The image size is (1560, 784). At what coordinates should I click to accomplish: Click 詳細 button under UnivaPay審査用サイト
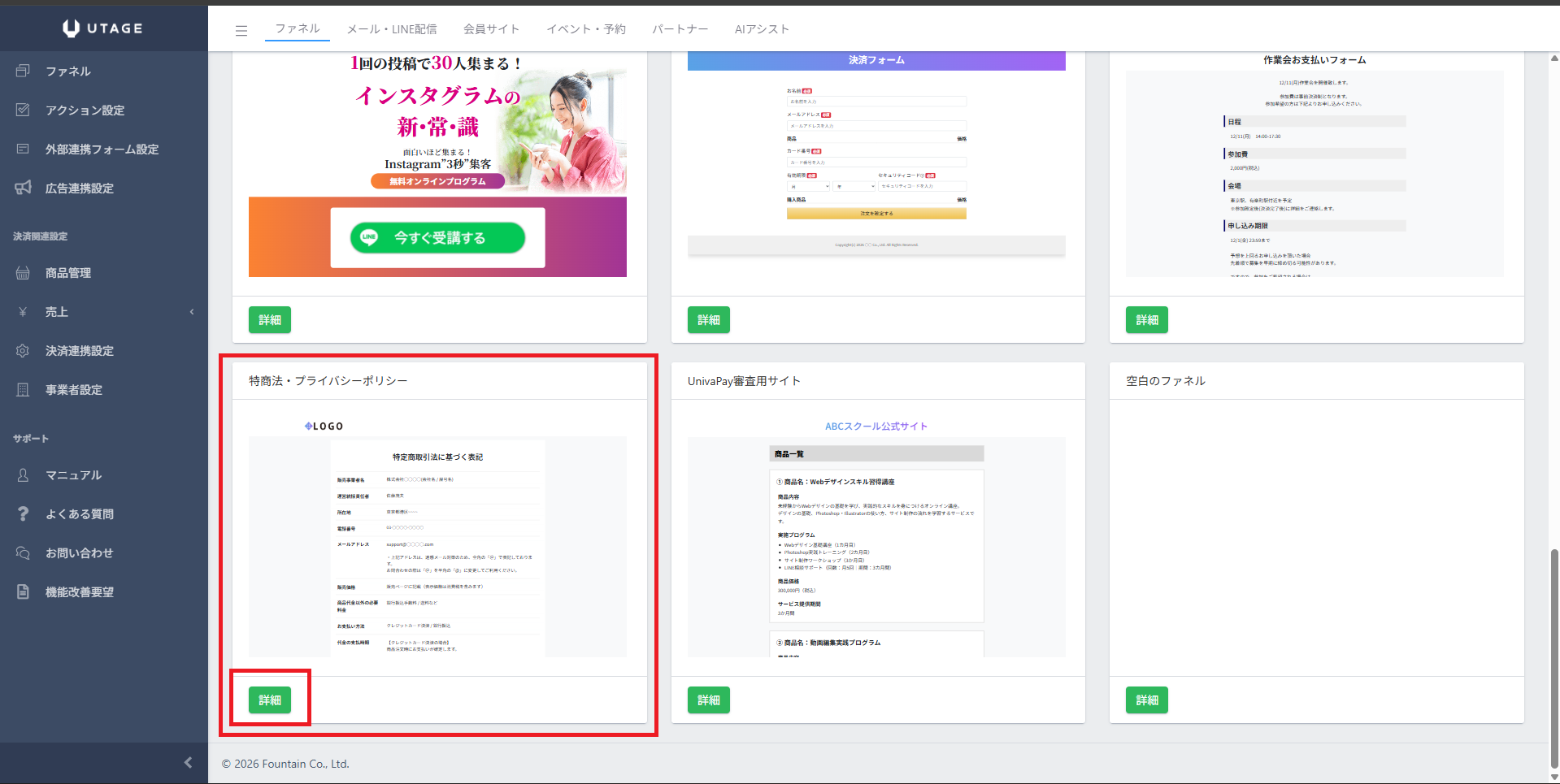tap(708, 700)
